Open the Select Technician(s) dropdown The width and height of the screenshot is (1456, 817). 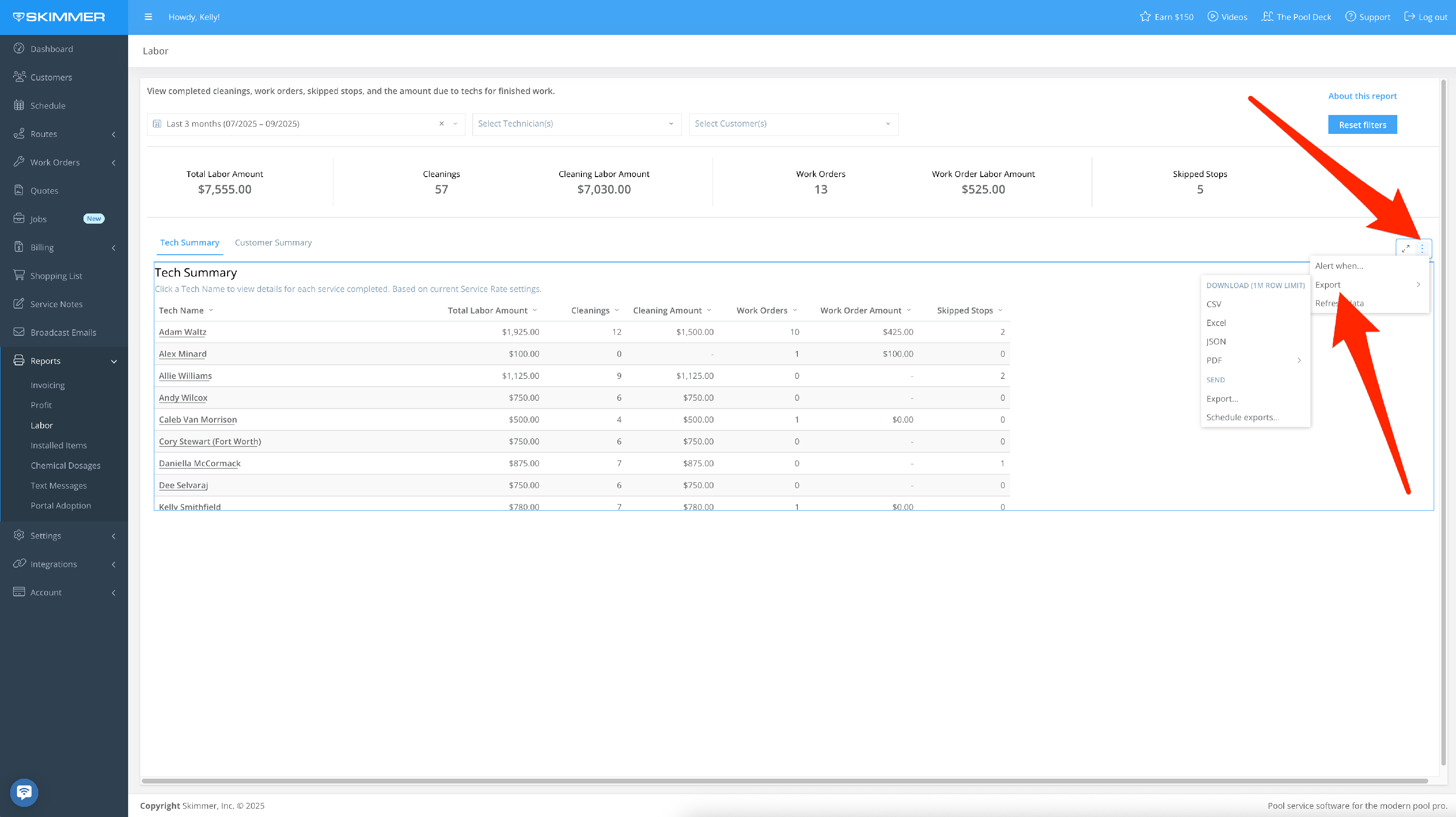[576, 124]
